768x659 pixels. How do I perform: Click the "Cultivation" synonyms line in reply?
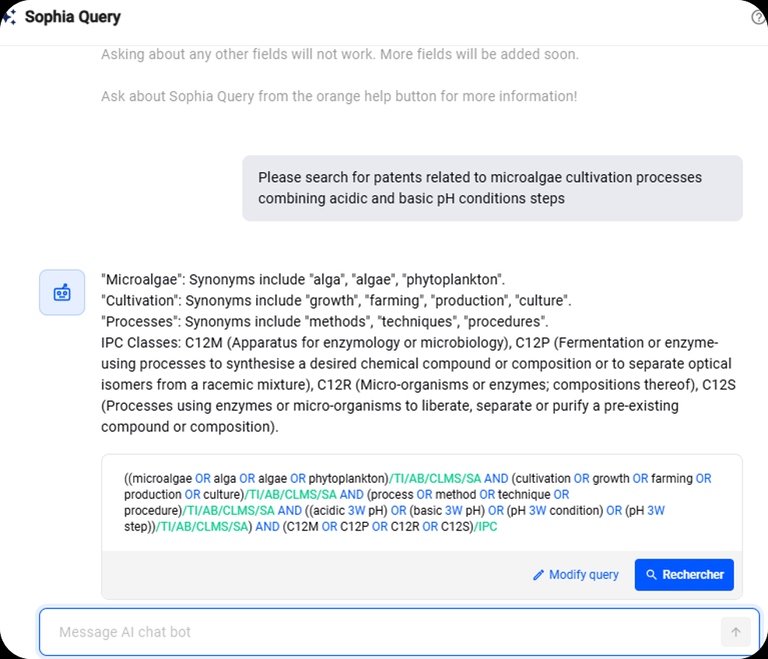click(x=336, y=300)
